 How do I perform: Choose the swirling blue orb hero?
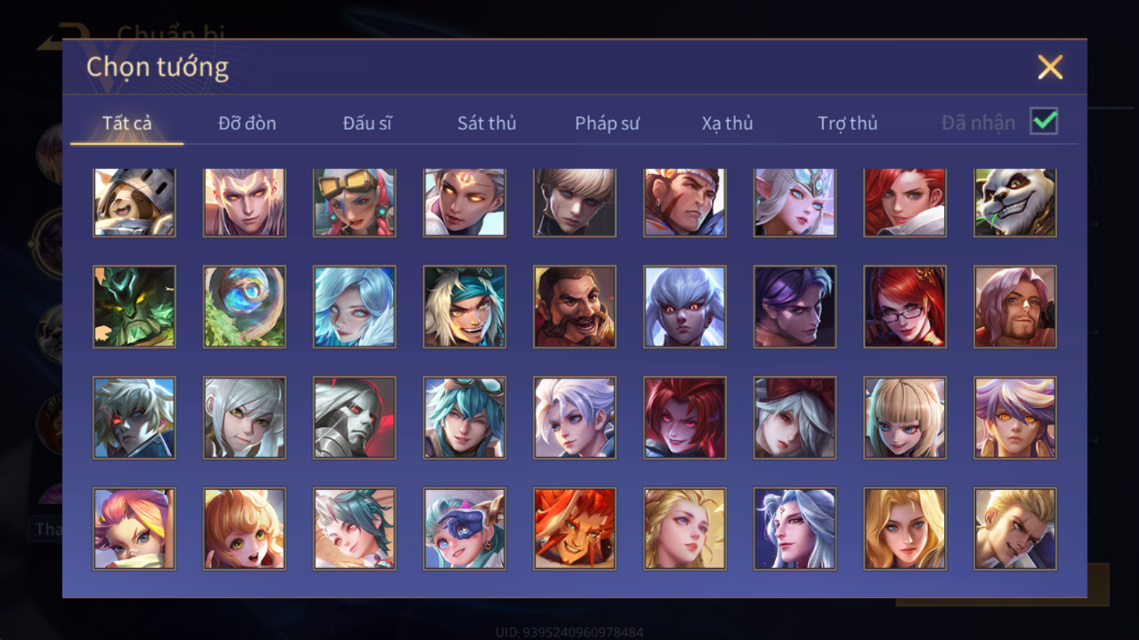[244, 307]
